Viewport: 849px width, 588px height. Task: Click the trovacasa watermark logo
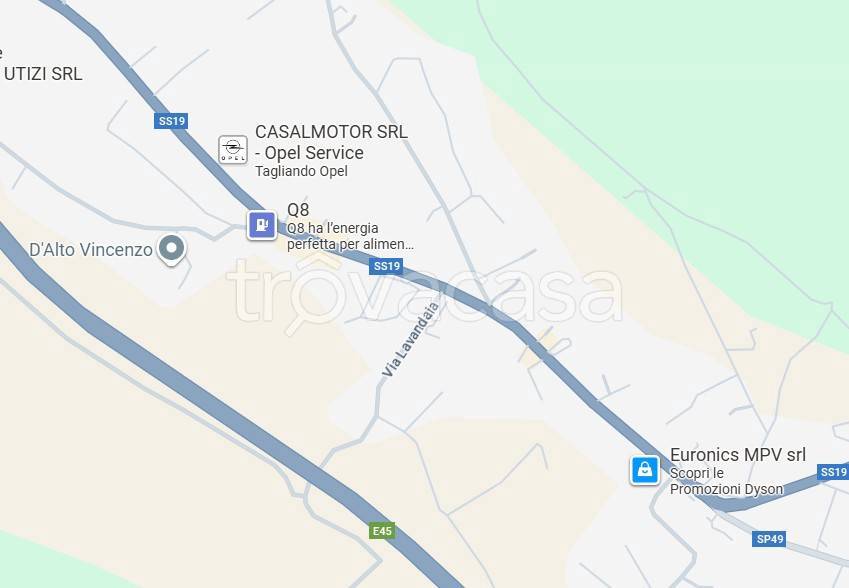pos(424,296)
